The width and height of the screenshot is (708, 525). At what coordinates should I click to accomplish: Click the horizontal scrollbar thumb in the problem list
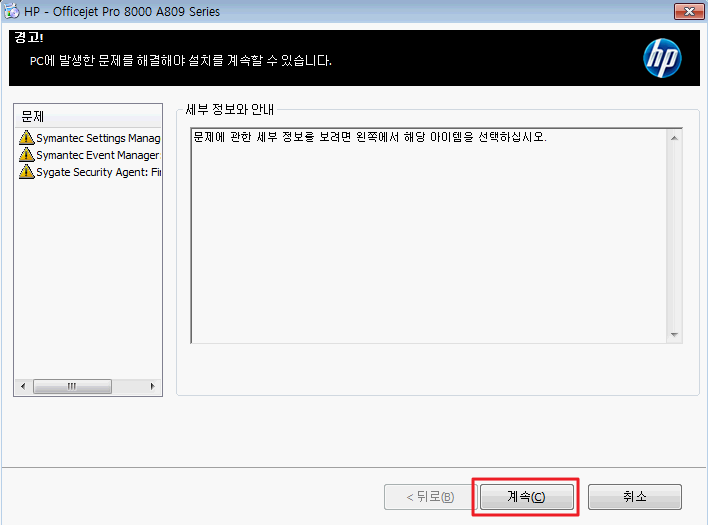coord(72,386)
